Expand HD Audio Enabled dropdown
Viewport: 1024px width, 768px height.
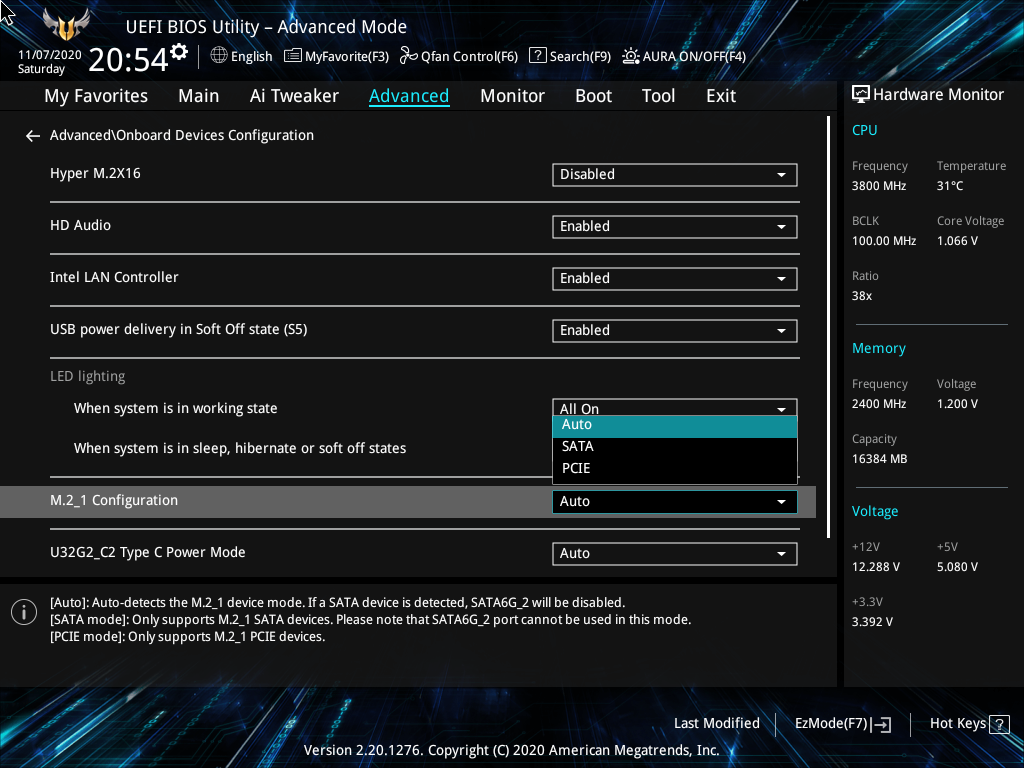pos(675,227)
